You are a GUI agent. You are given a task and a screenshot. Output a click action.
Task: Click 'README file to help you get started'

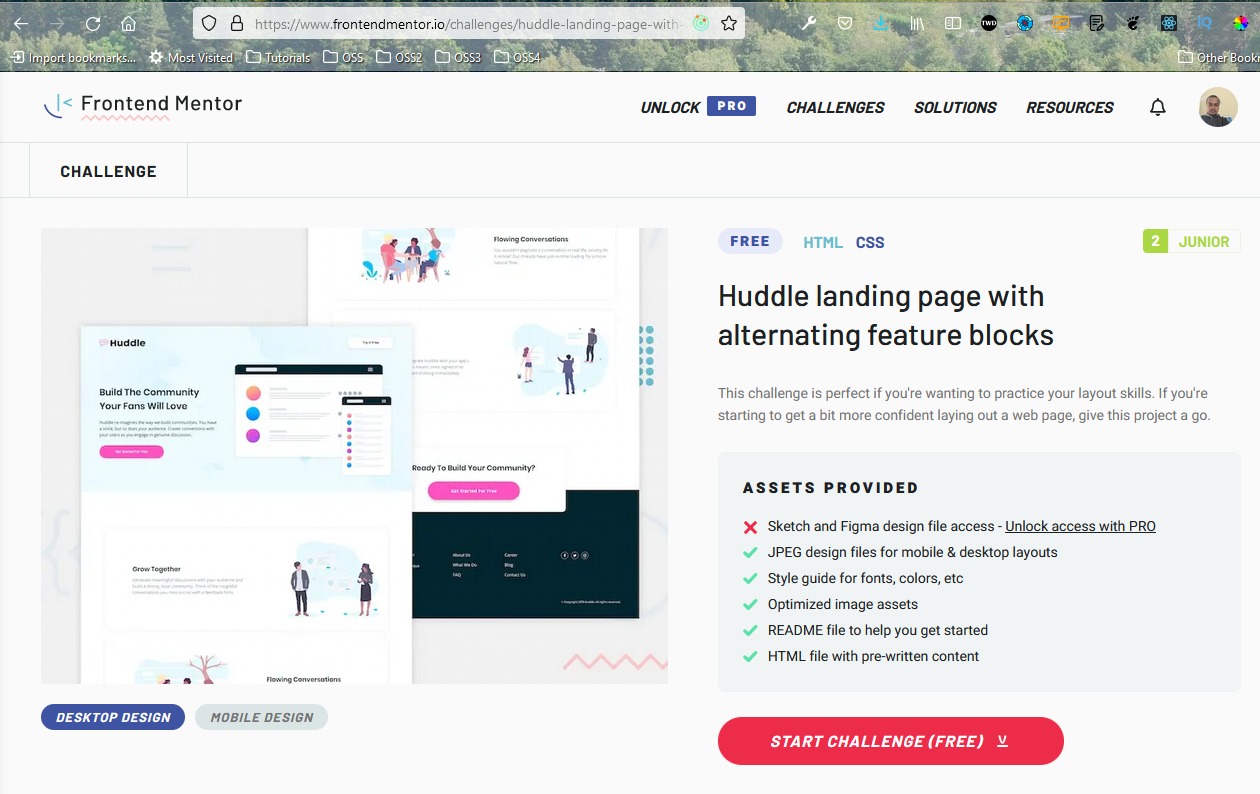click(877, 630)
